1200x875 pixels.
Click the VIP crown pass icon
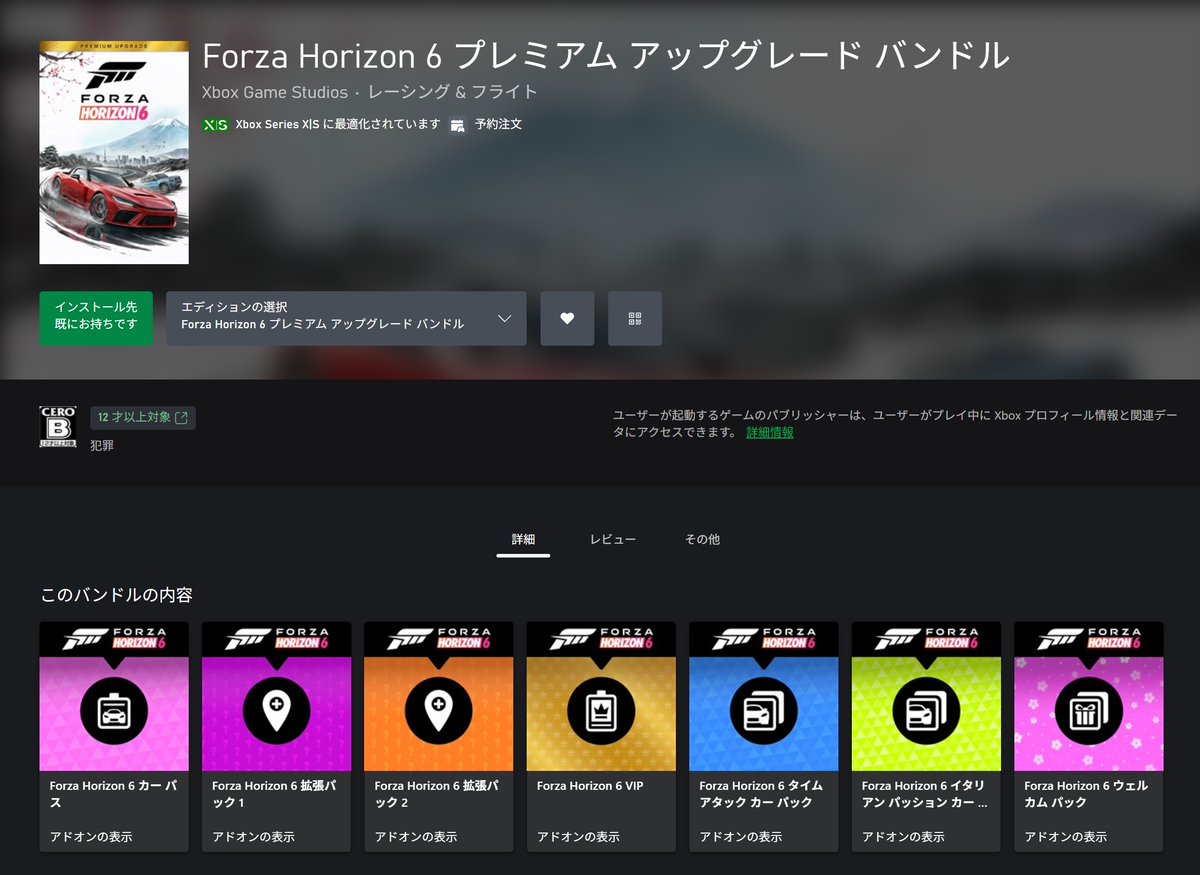coord(601,712)
